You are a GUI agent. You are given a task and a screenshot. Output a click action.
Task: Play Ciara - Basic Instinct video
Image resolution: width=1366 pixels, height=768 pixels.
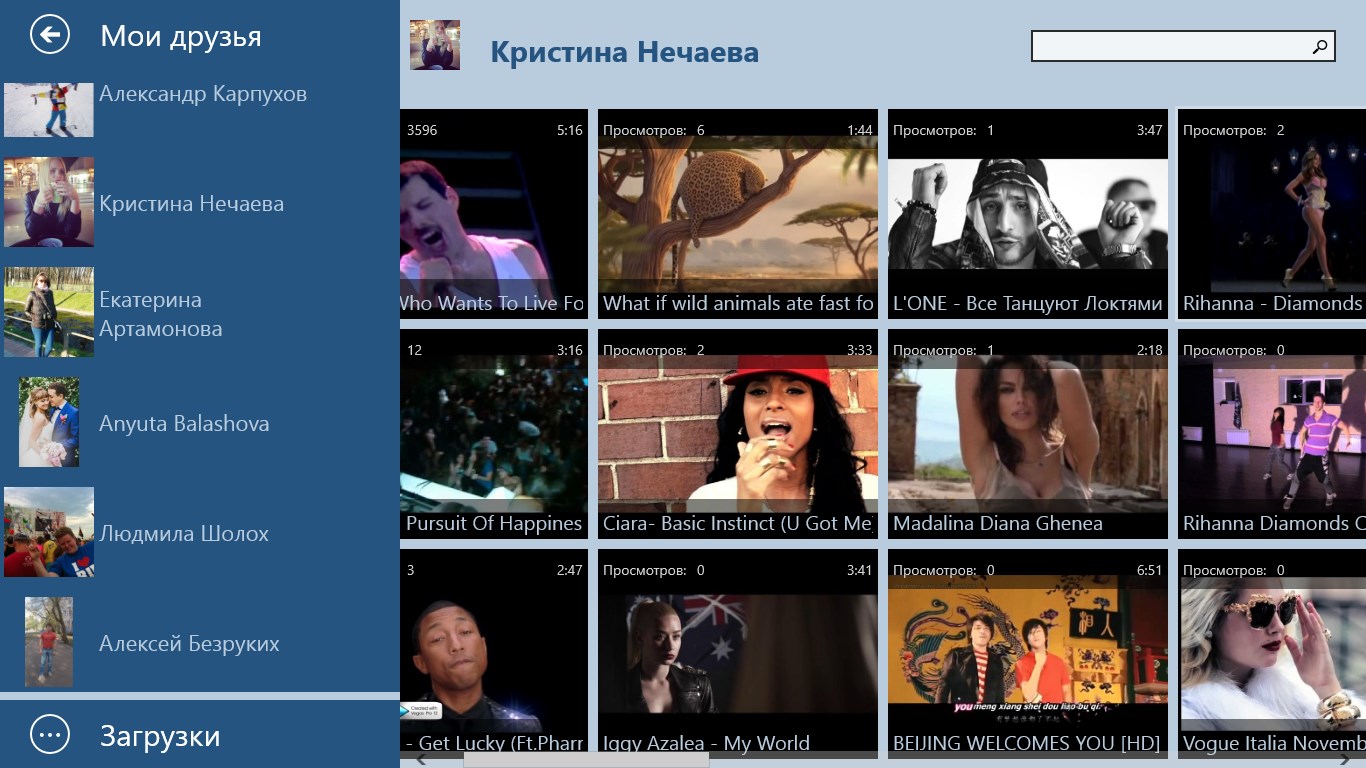[738, 434]
